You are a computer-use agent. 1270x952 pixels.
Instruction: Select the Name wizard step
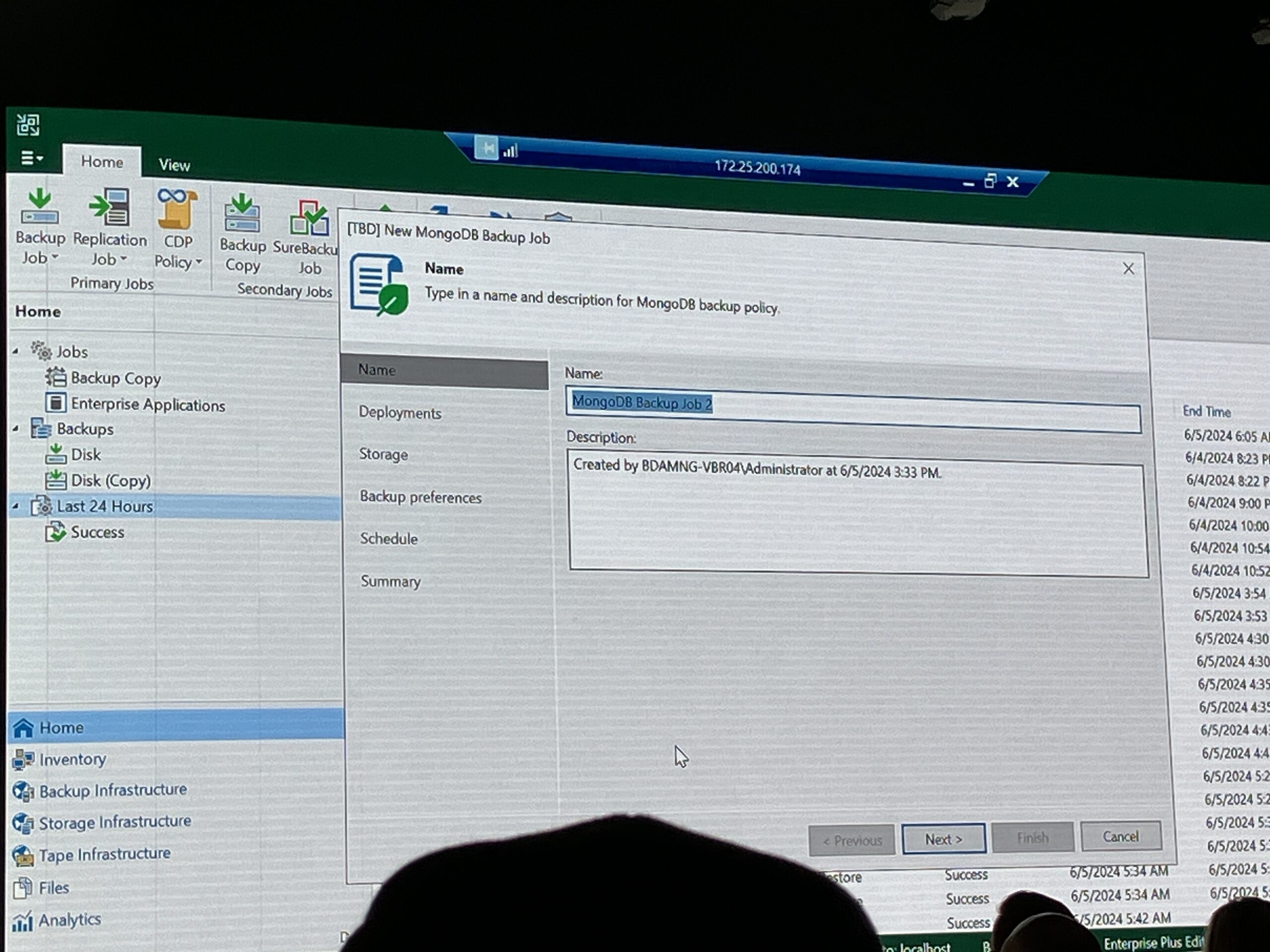(x=444, y=371)
